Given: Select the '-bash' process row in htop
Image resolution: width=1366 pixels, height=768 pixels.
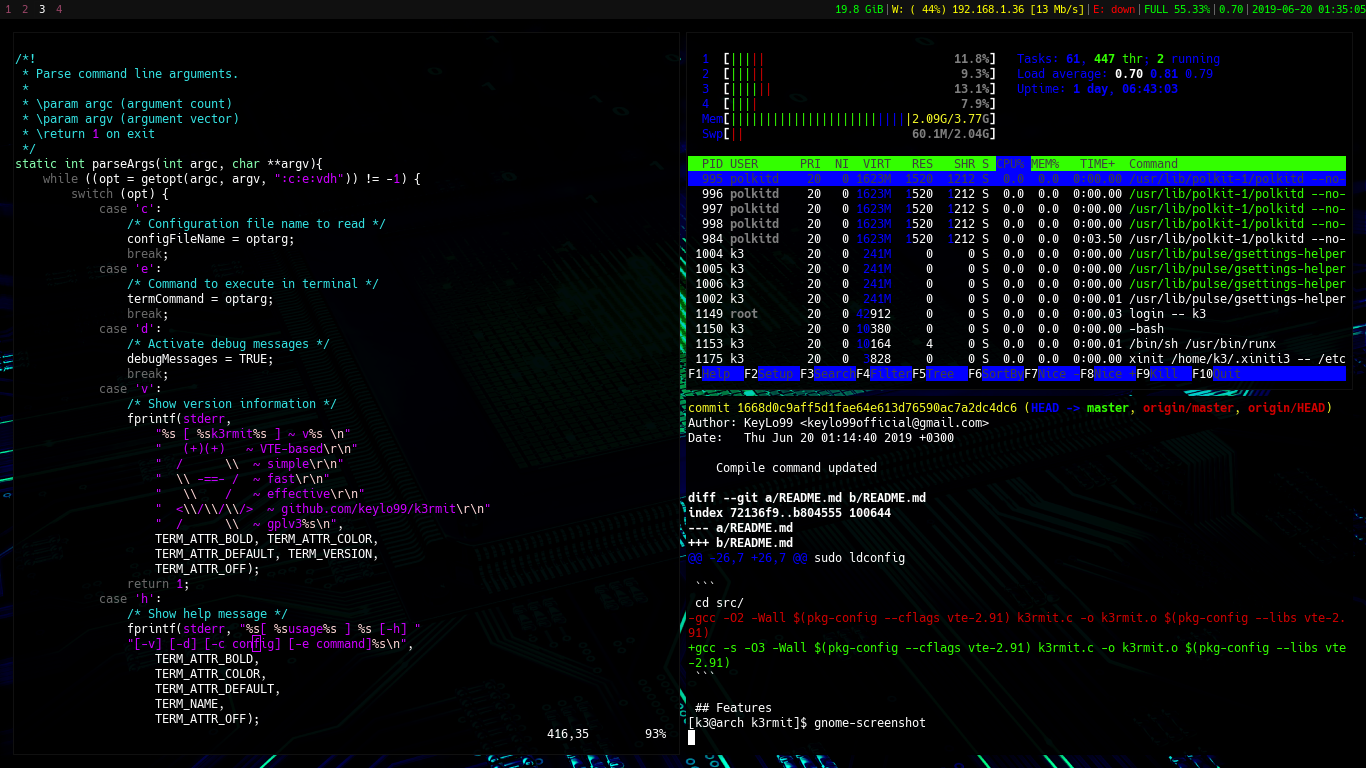Looking at the screenshot, I should click(x=1017, y=329).
